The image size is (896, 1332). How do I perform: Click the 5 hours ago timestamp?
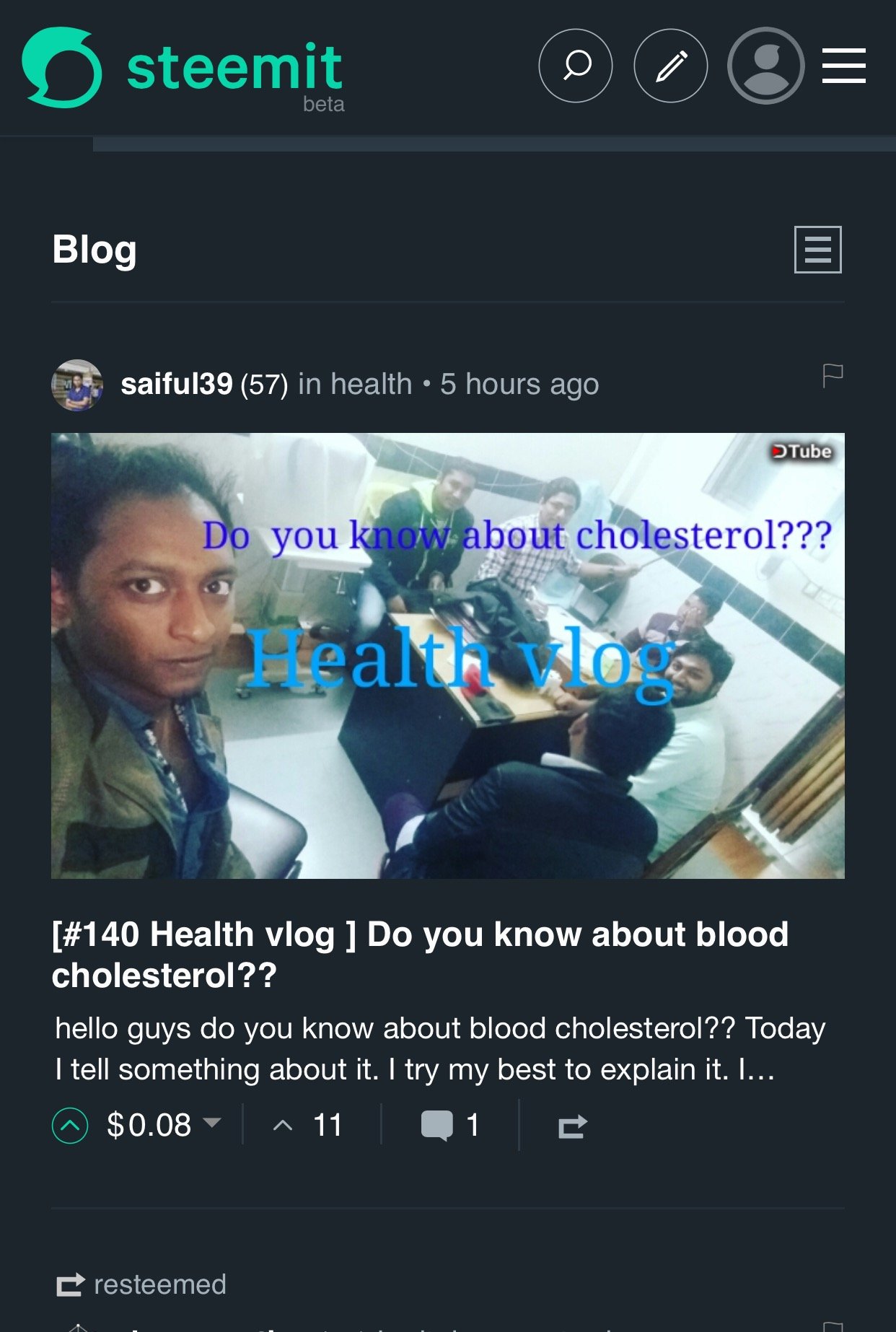[x=519, y=384]
